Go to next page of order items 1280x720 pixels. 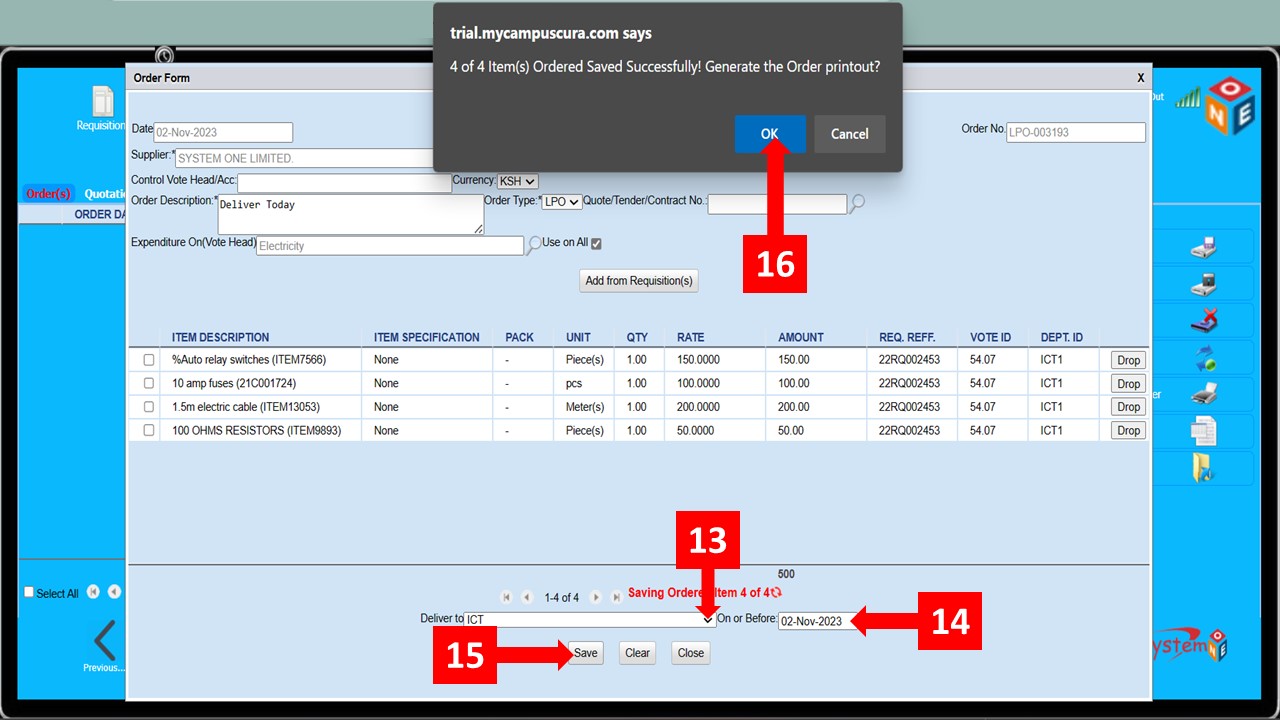595,597
